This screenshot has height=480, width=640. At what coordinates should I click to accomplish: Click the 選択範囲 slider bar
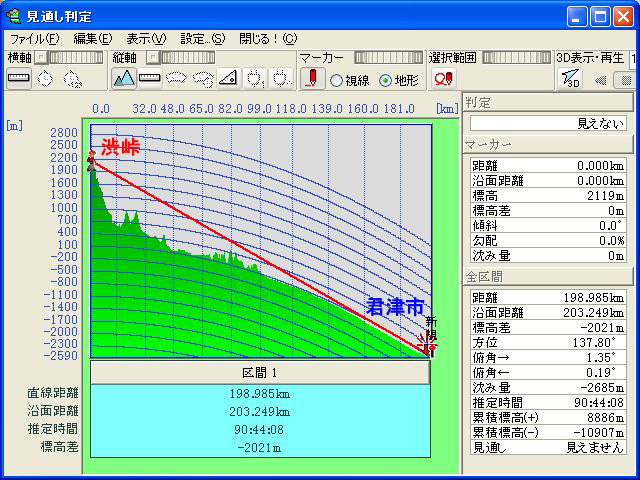tap(516, 58)
